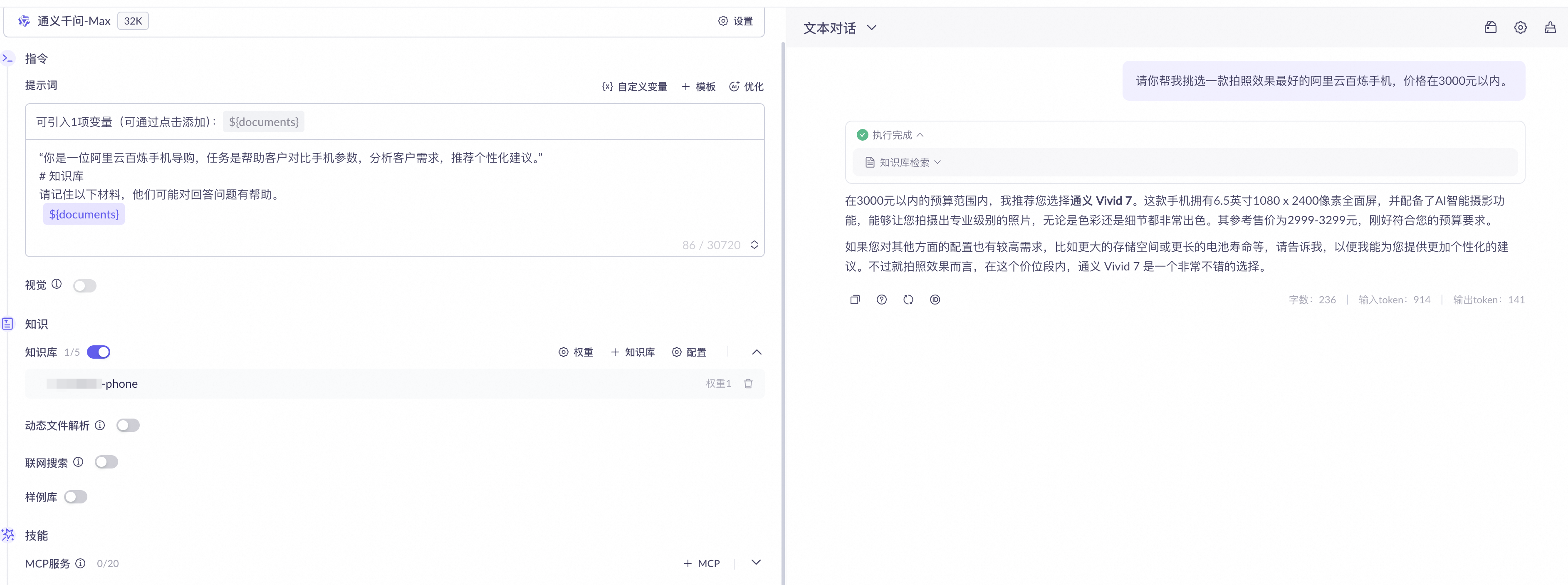Click the 技能 section sparkle icon

pos(8,535)
